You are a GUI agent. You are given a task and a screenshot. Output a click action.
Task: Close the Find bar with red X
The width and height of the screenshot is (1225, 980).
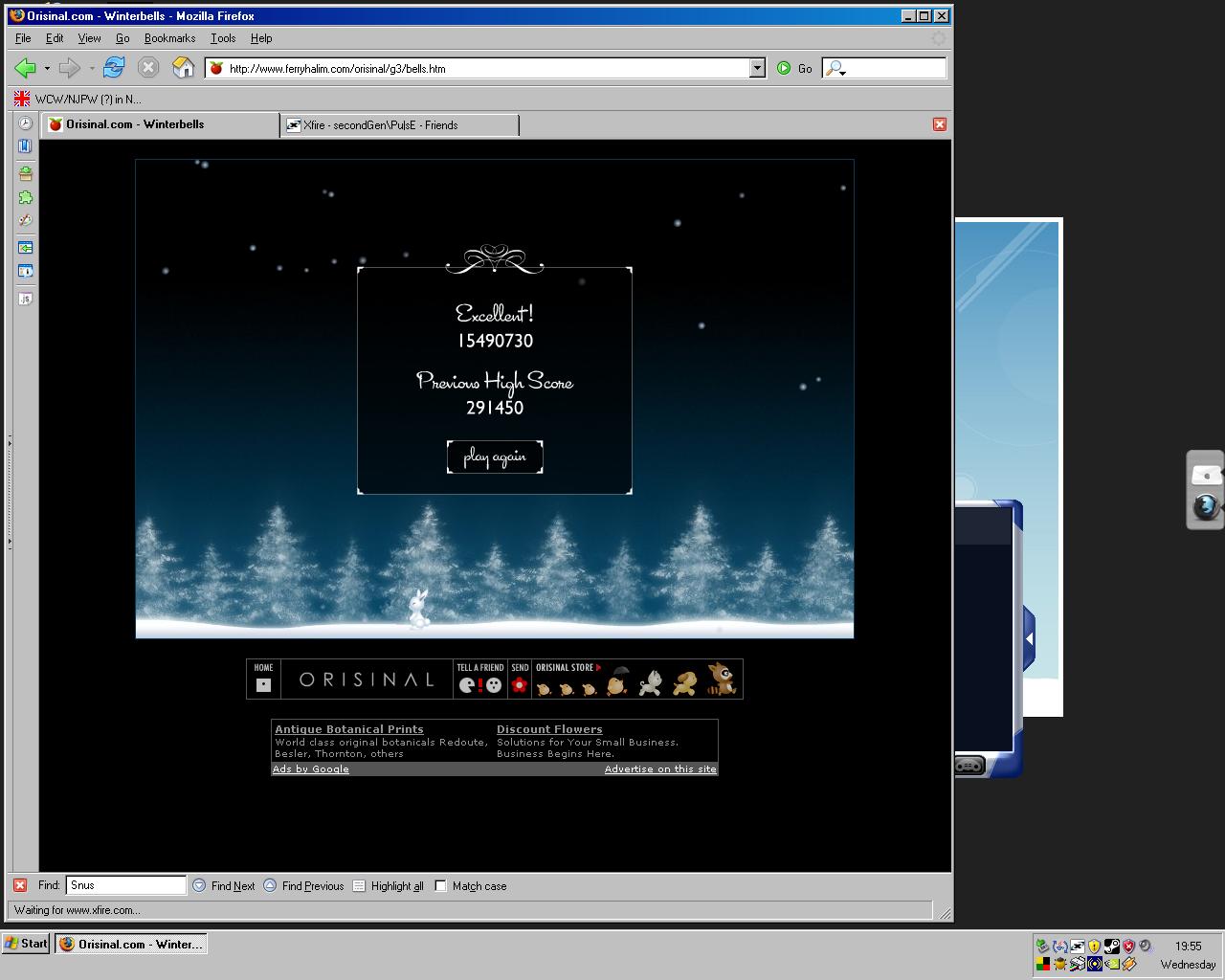[x=20, y=885]
